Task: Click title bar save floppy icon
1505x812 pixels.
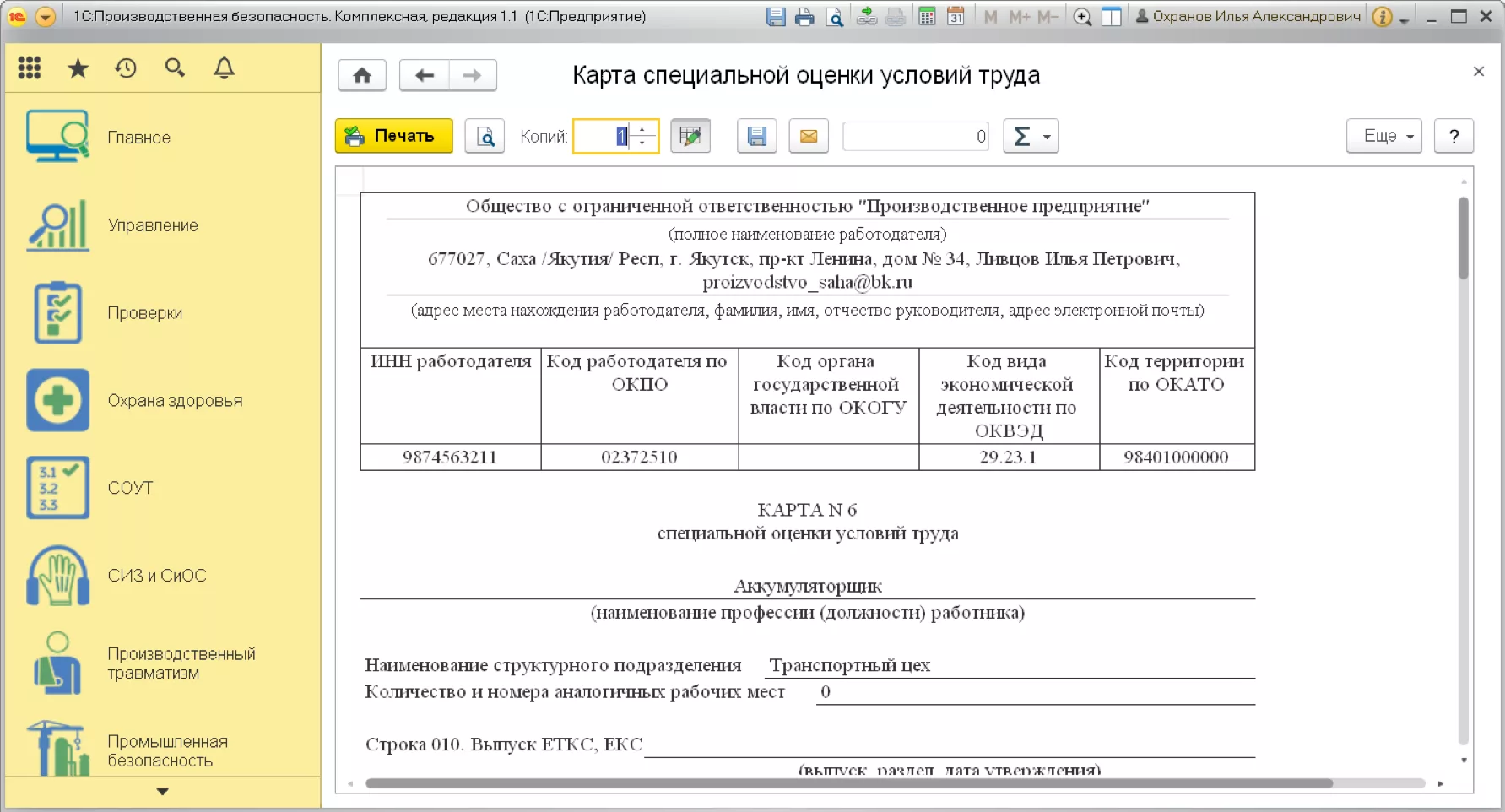Action: click(x=776, y=17)
